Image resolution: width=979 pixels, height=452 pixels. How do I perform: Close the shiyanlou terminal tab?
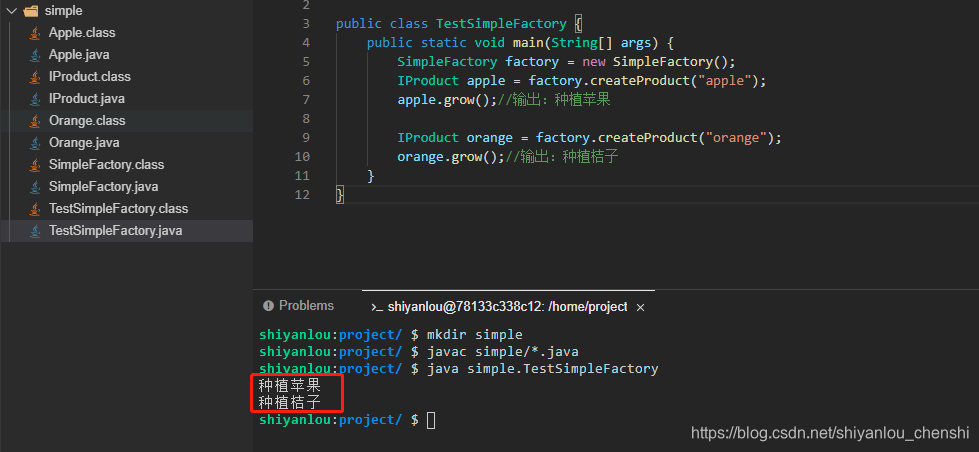point(640,307)
